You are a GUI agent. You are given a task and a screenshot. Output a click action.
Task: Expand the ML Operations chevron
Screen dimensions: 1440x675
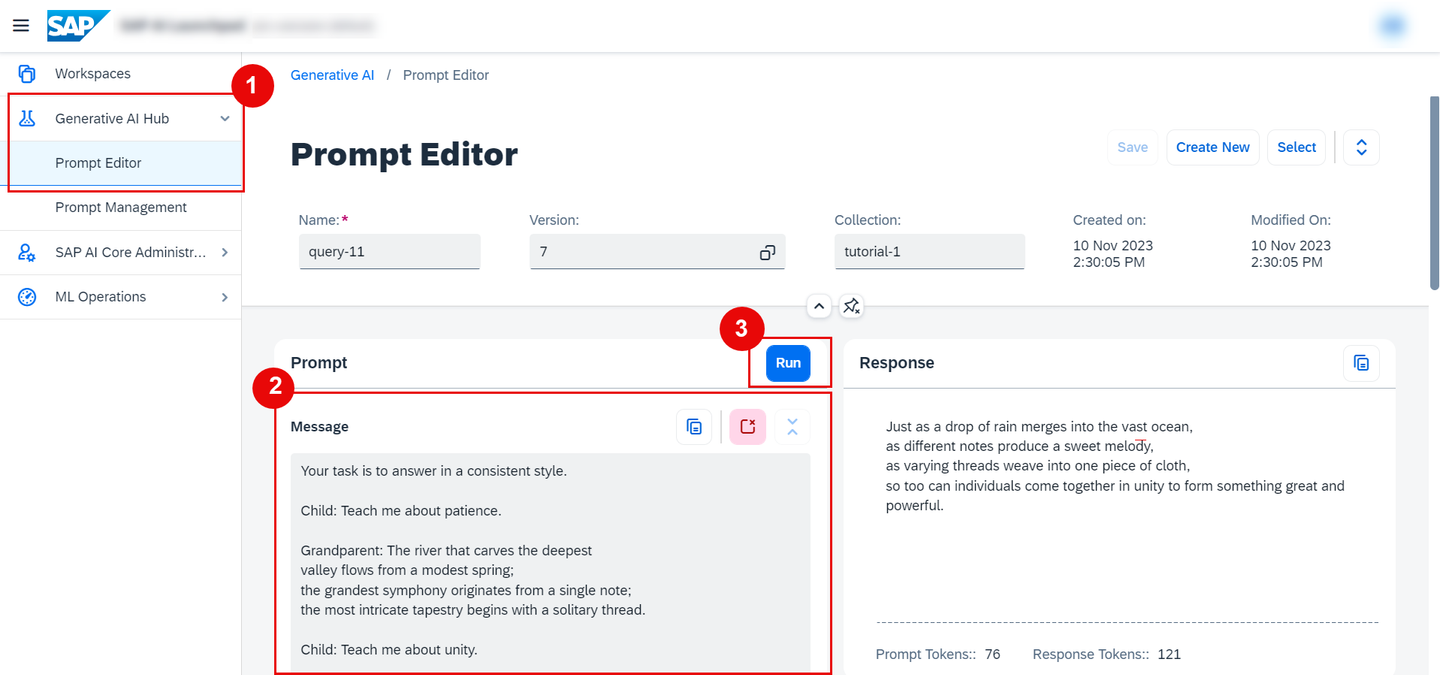tap(225, 297)
